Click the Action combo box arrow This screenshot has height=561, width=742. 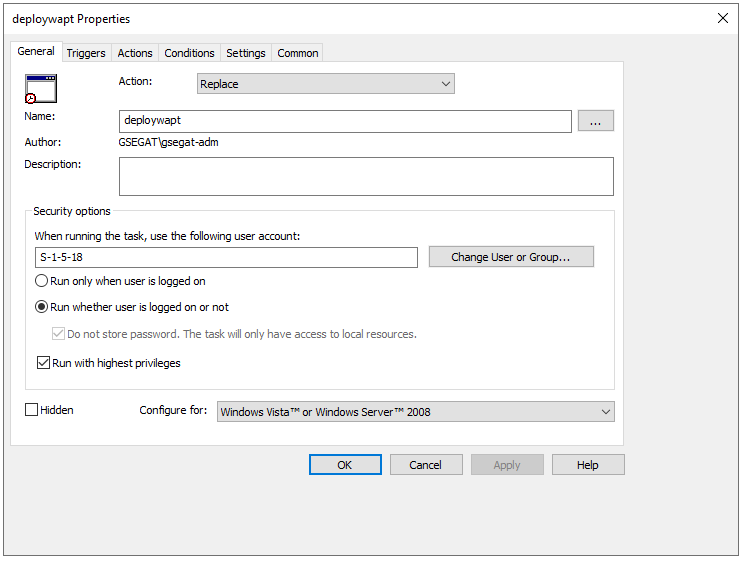click(446, 84)
